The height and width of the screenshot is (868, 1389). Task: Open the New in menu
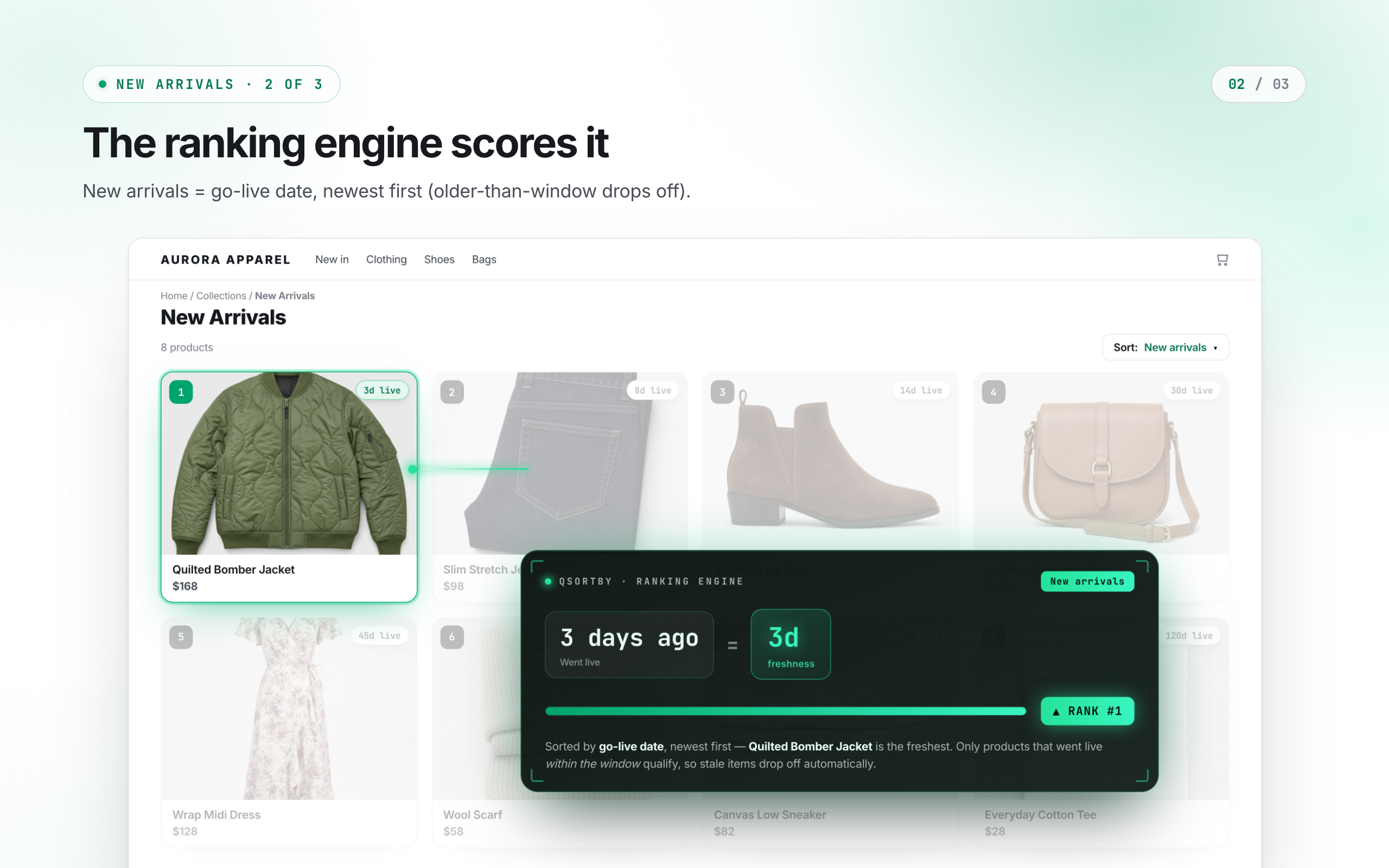(x=332, y=259)
